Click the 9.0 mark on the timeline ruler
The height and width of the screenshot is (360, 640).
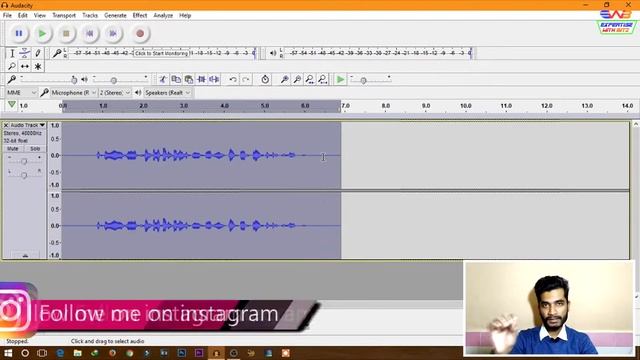426,106
